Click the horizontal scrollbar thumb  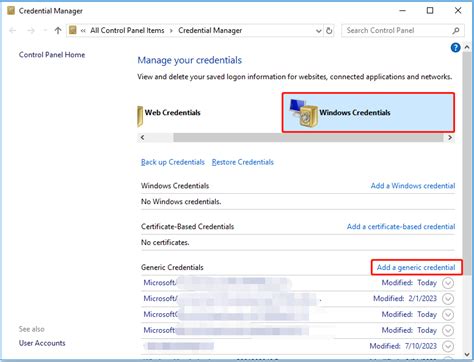pyautogui.click(x=308, y=138)
